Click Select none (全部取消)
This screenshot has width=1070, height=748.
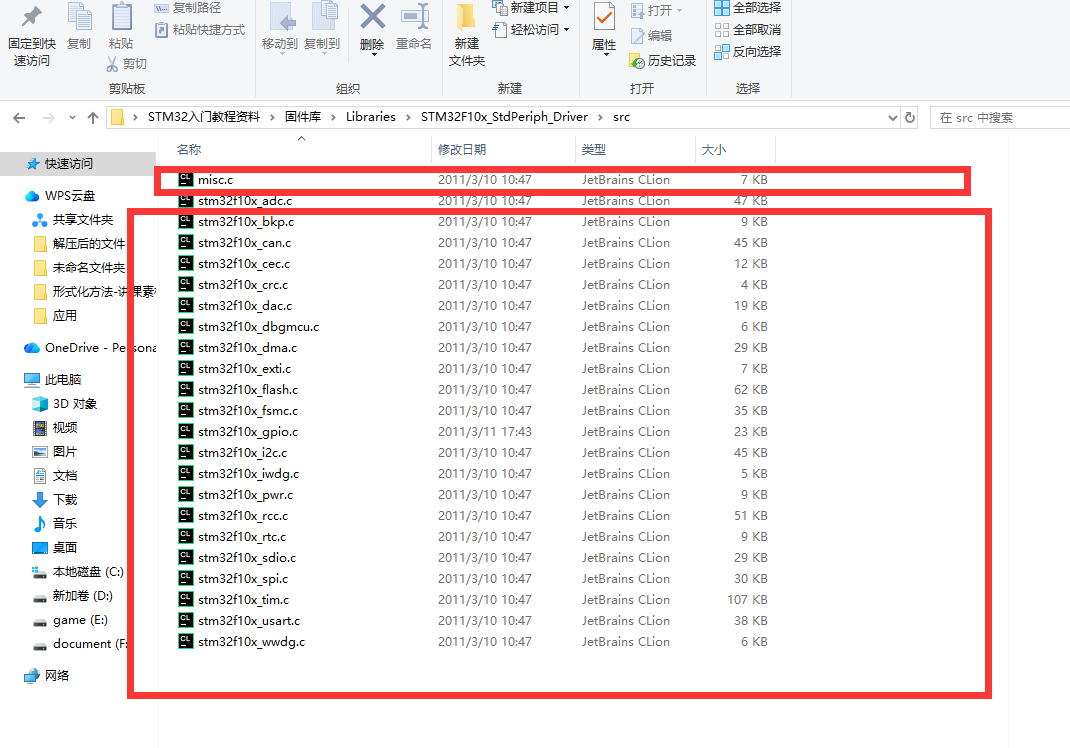[x=748, y=29]
